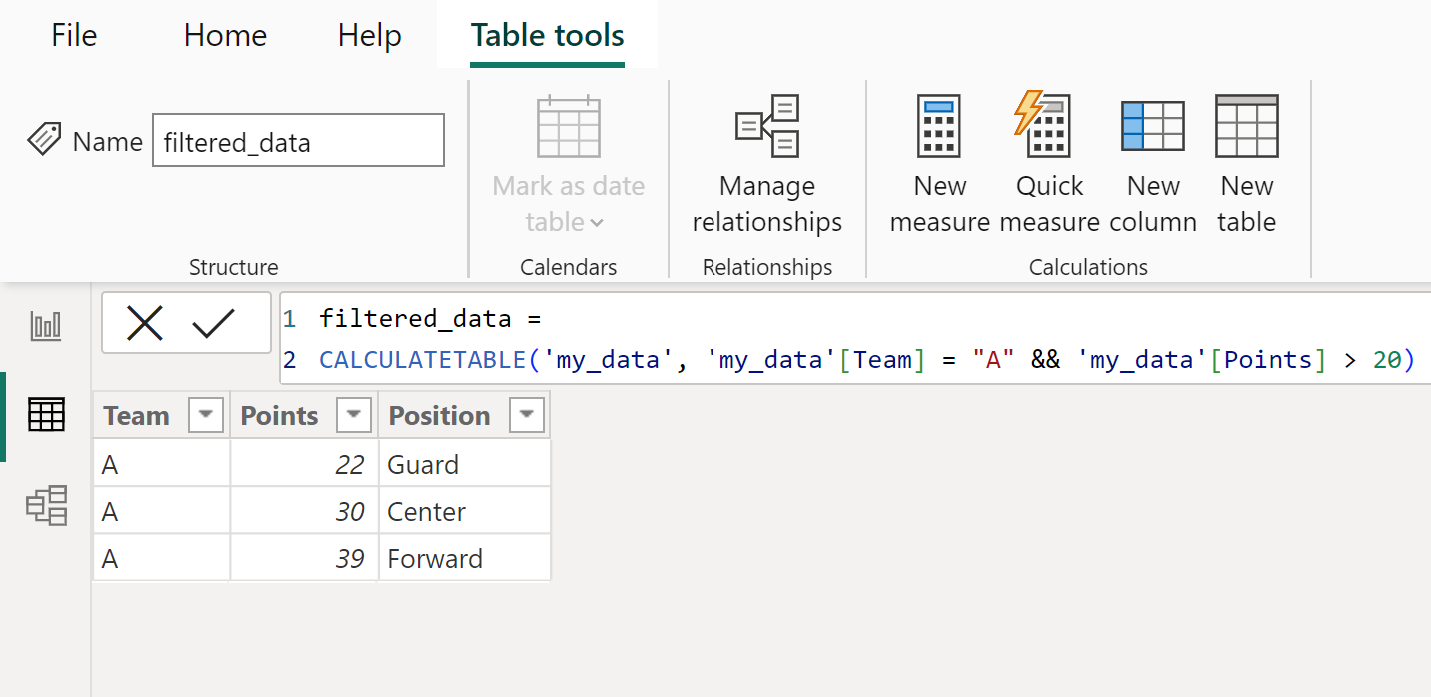Viewport: 1431px width, 697px height.
Task: Add a New column via its icon
Action: pyautogui.click(x=1152, y=126)
